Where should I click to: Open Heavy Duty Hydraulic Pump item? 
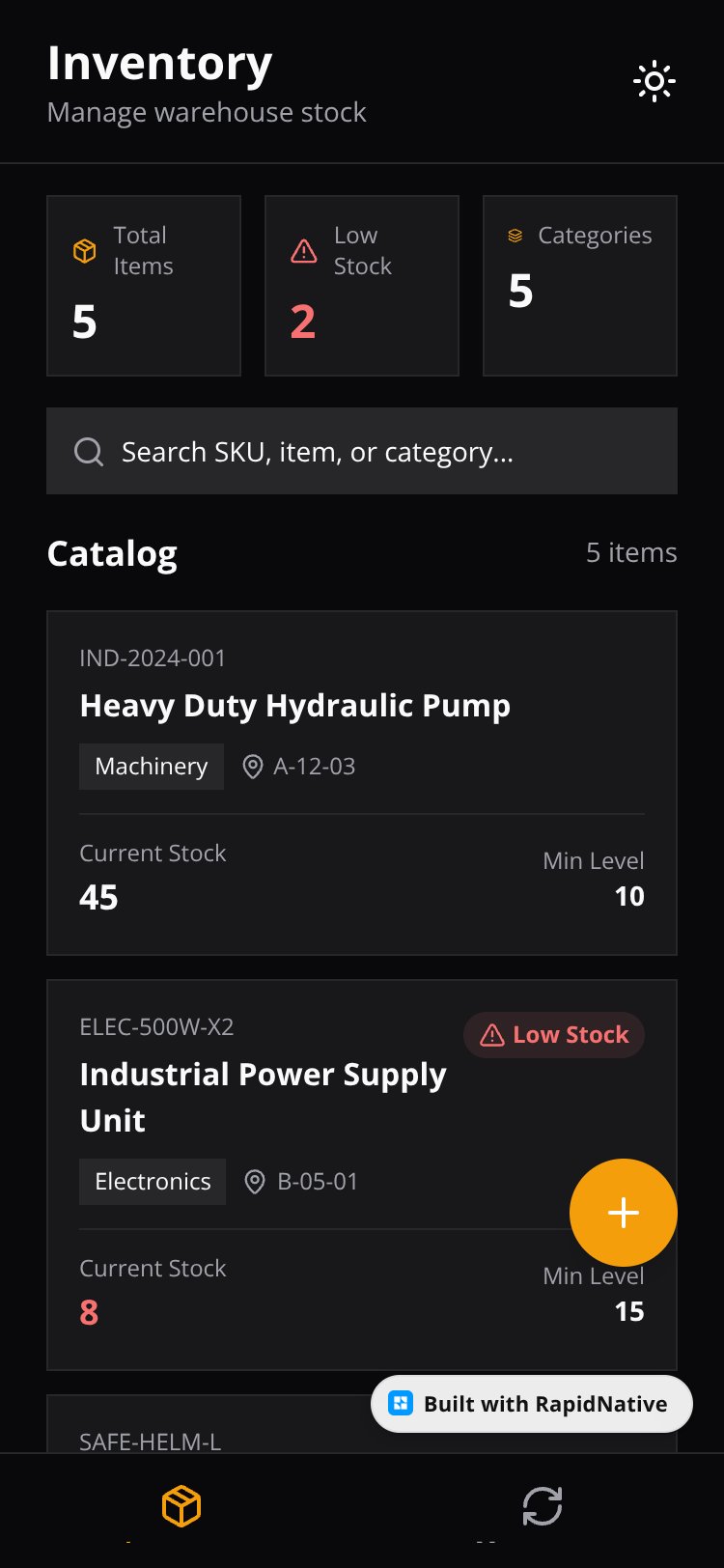[362, 783]
